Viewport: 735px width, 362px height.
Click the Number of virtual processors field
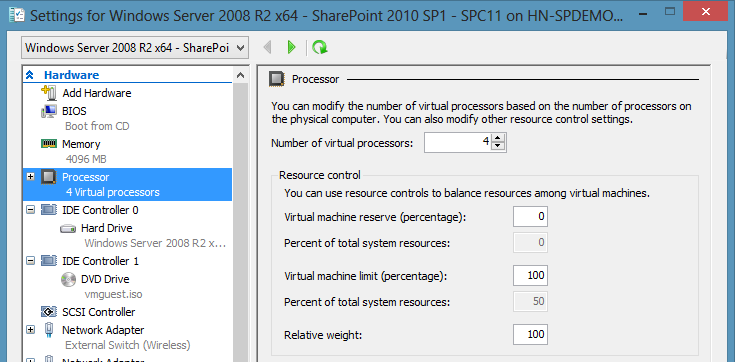pyautogui.click(x=458, y=143)
